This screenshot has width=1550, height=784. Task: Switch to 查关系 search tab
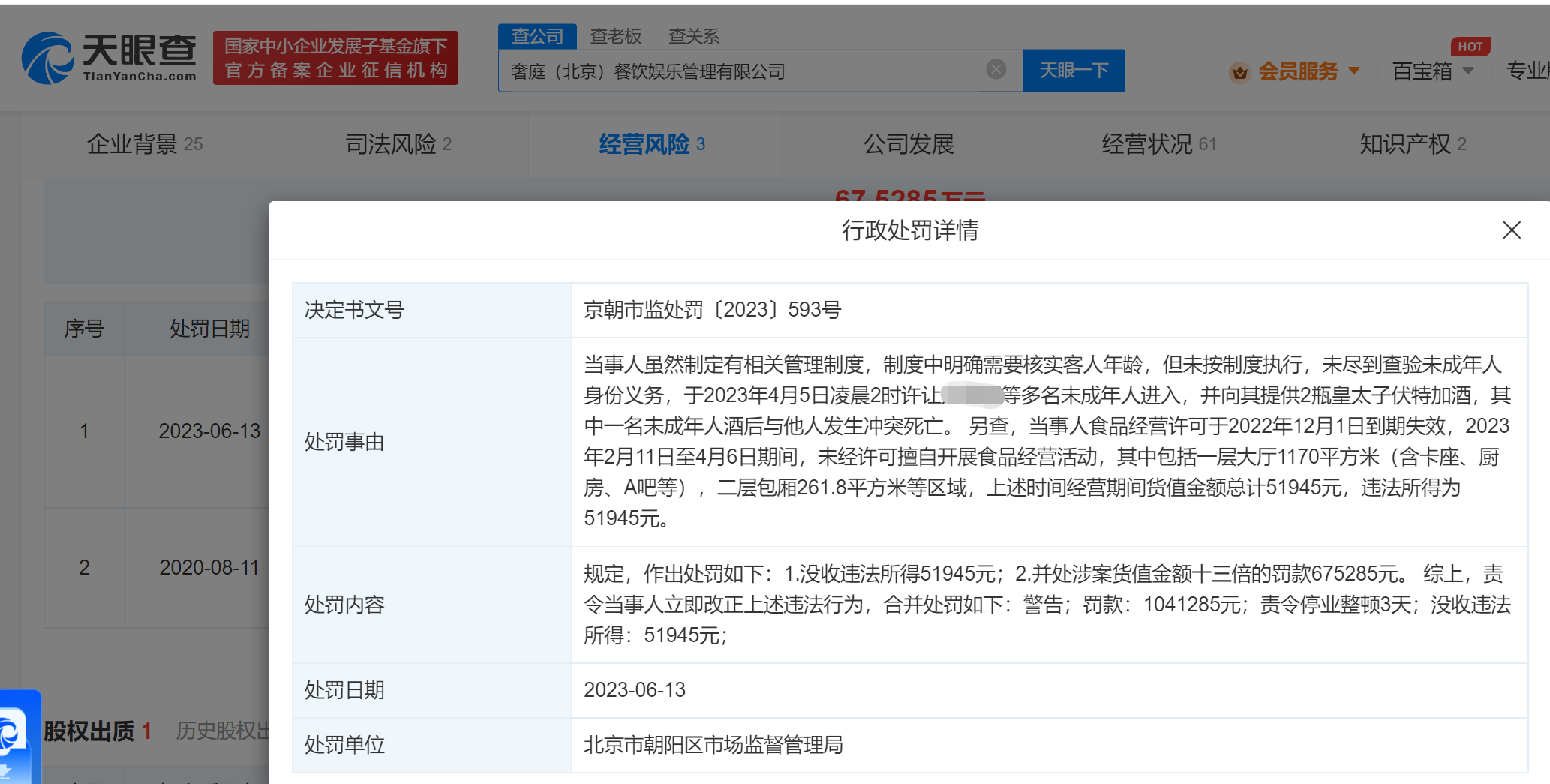pos(693,36)
